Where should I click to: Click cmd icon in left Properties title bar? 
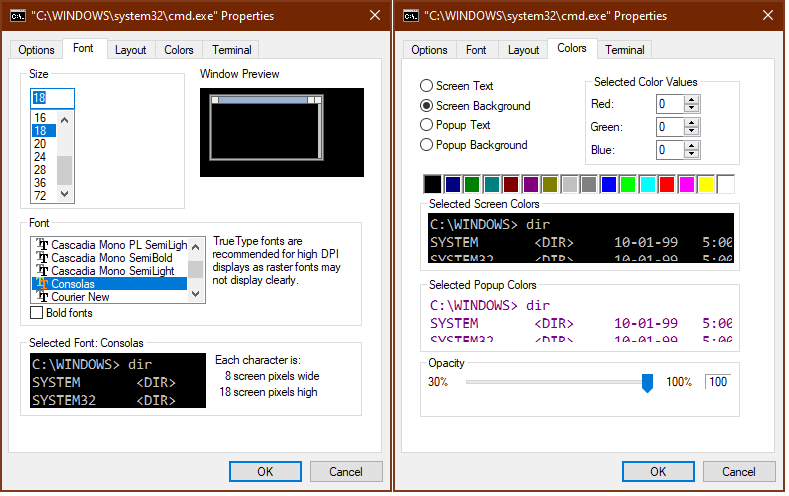(x=18, y=16)
